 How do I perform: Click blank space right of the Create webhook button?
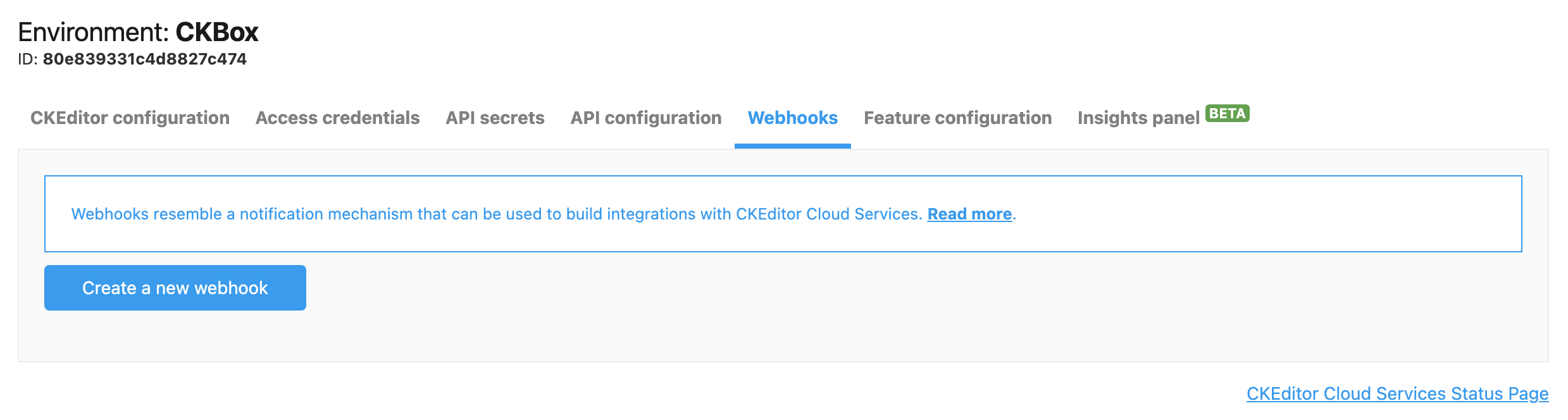759,288
